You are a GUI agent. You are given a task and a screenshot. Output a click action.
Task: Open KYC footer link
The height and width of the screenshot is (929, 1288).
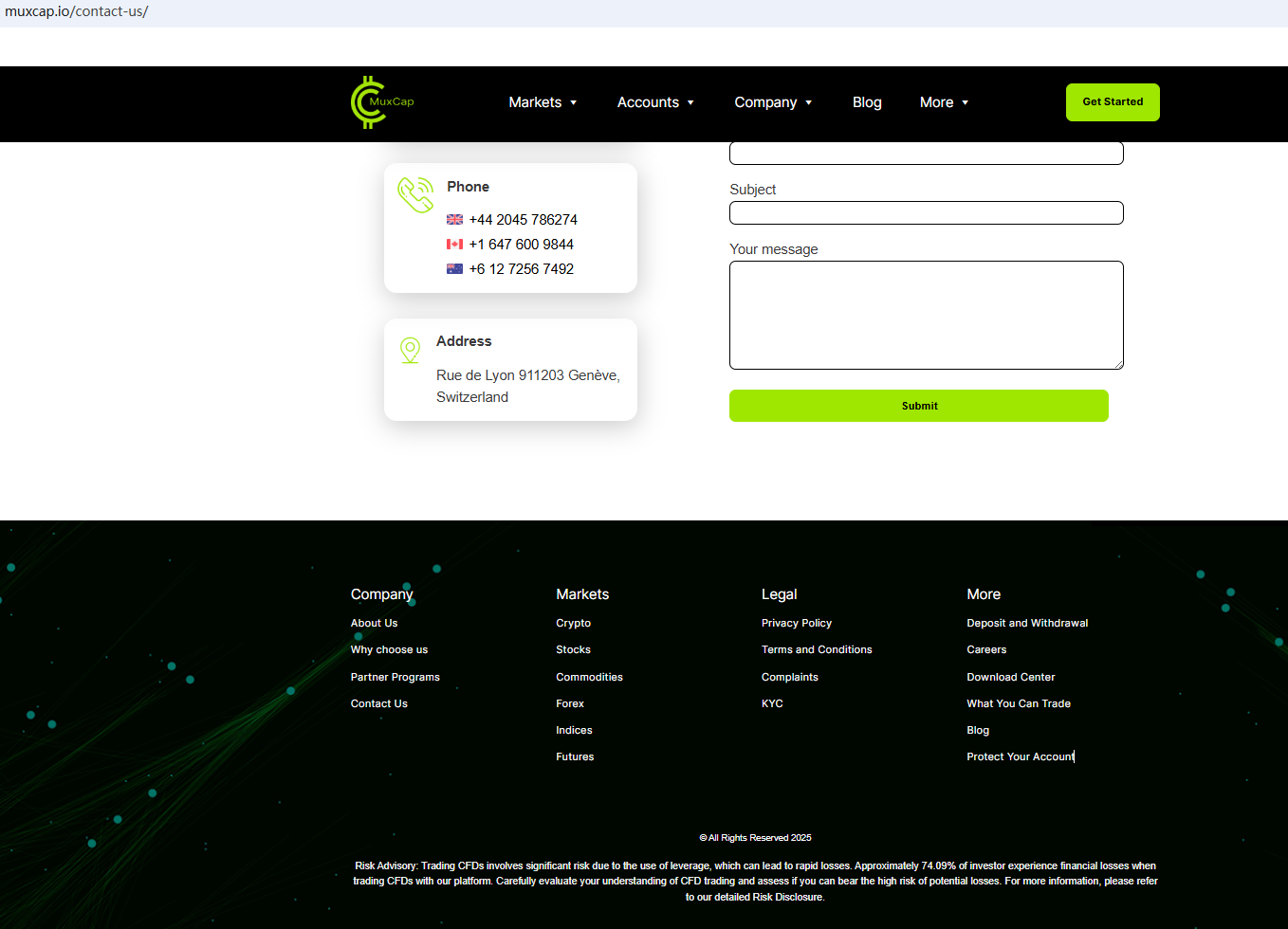pos(773,703)
